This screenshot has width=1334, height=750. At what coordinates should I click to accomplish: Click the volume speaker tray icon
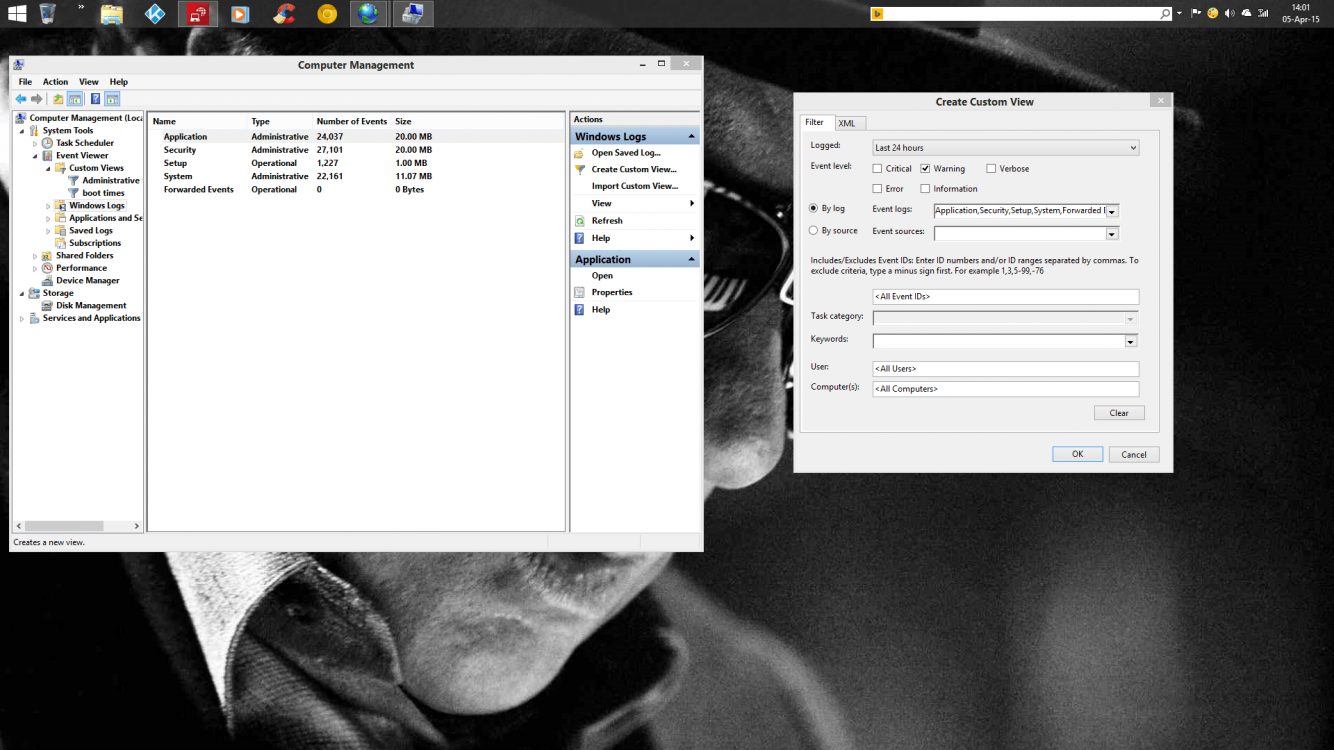pos(1230,13)
